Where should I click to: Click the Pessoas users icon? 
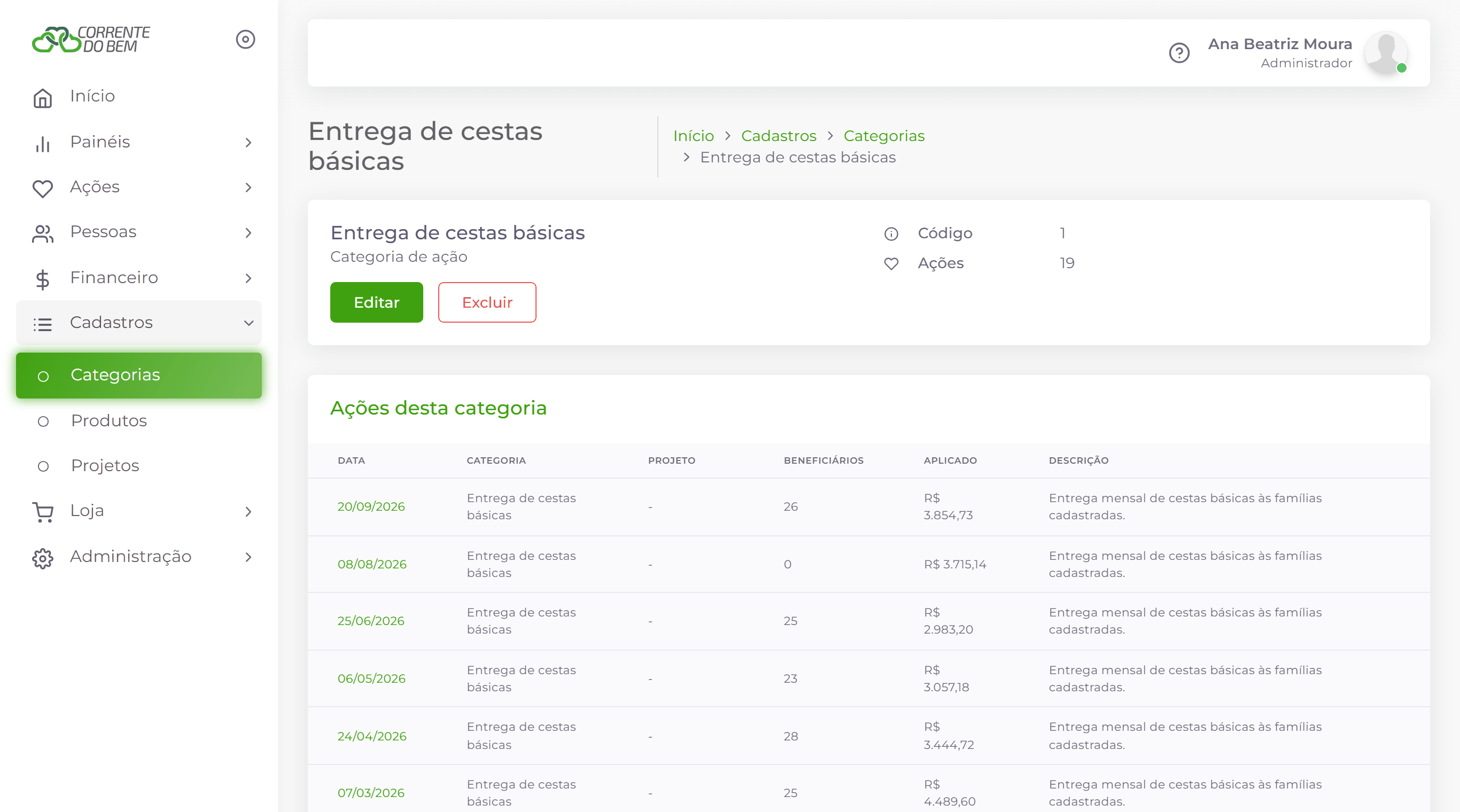click(43, 233)
